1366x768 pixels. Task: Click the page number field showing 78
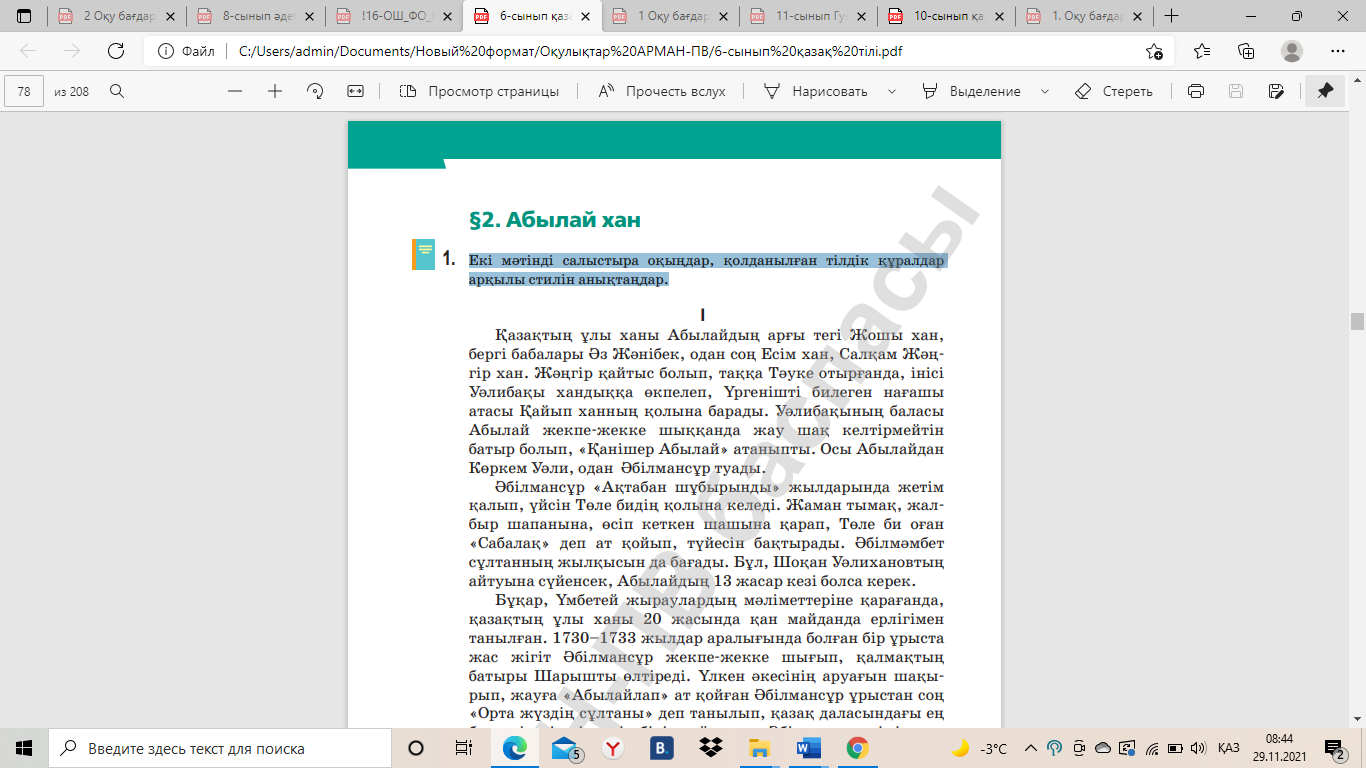24,91
